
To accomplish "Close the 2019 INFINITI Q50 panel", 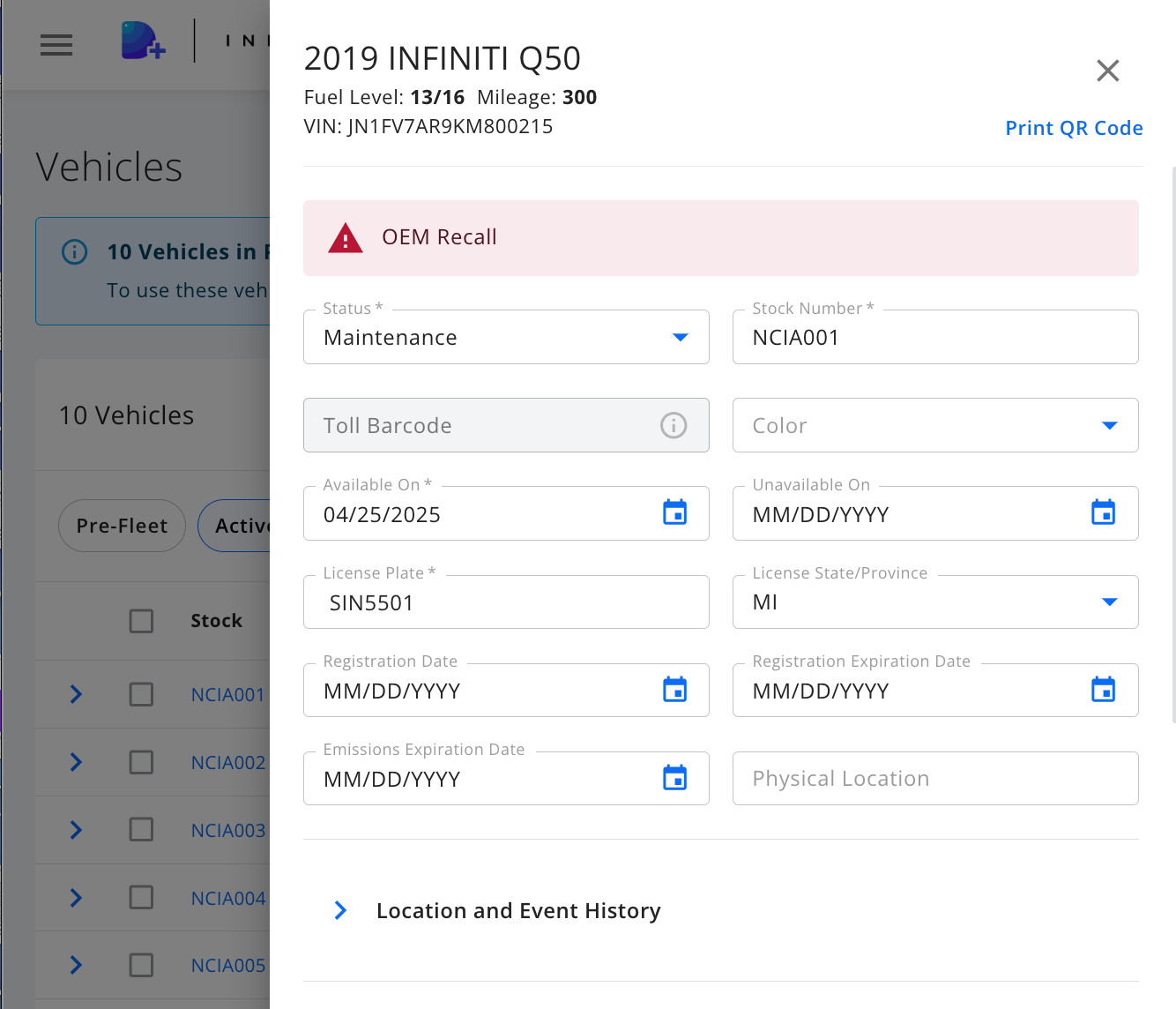I will [1107, 71].
